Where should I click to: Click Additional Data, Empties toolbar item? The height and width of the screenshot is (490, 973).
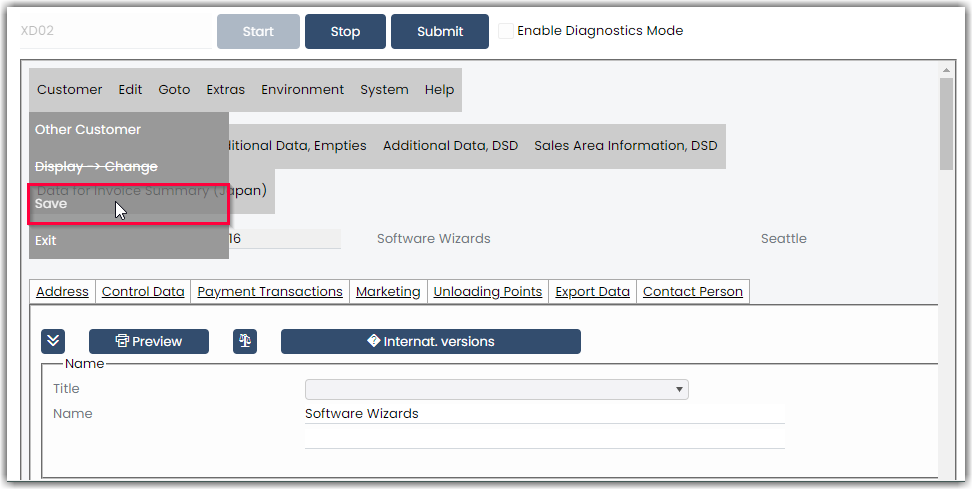[298, 146]
